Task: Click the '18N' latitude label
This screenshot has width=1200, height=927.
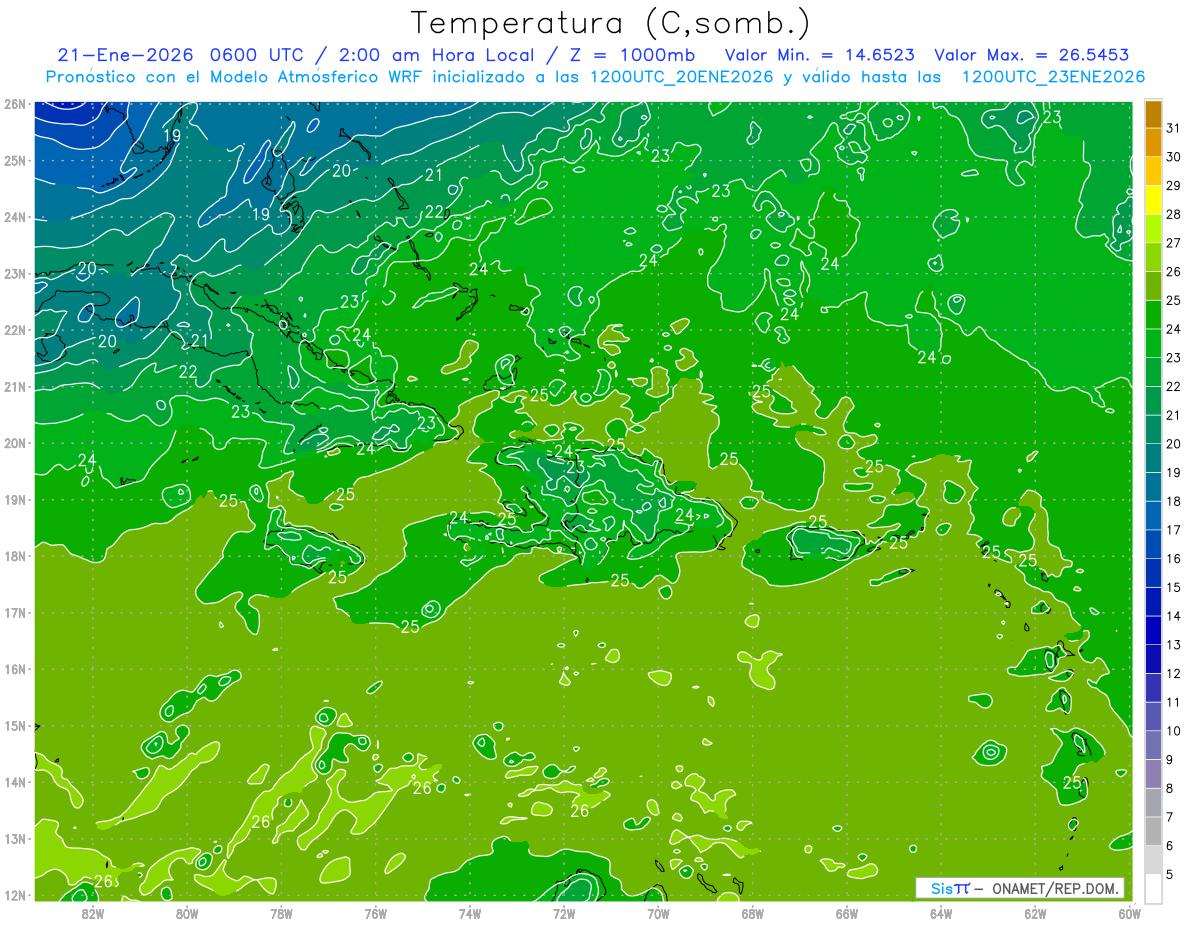Action: point(14,556)
